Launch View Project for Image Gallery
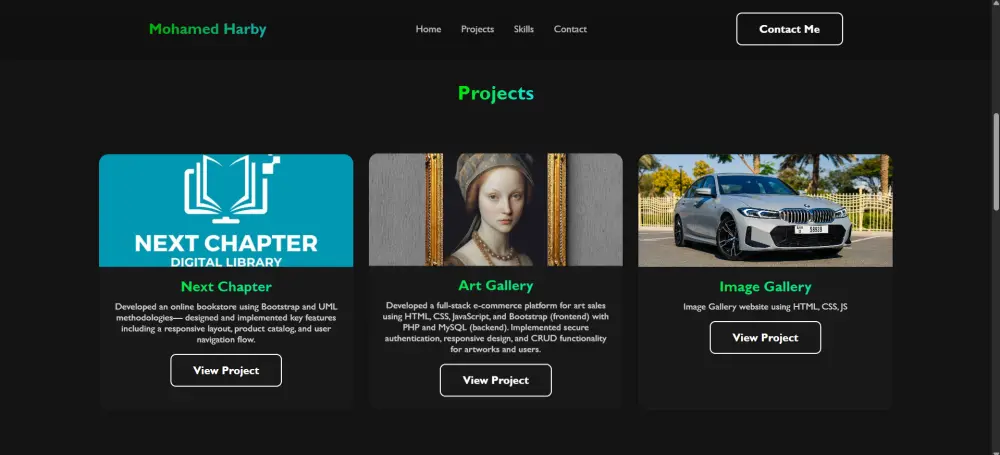The image size is (1000, 455). [x=765, y=338]
